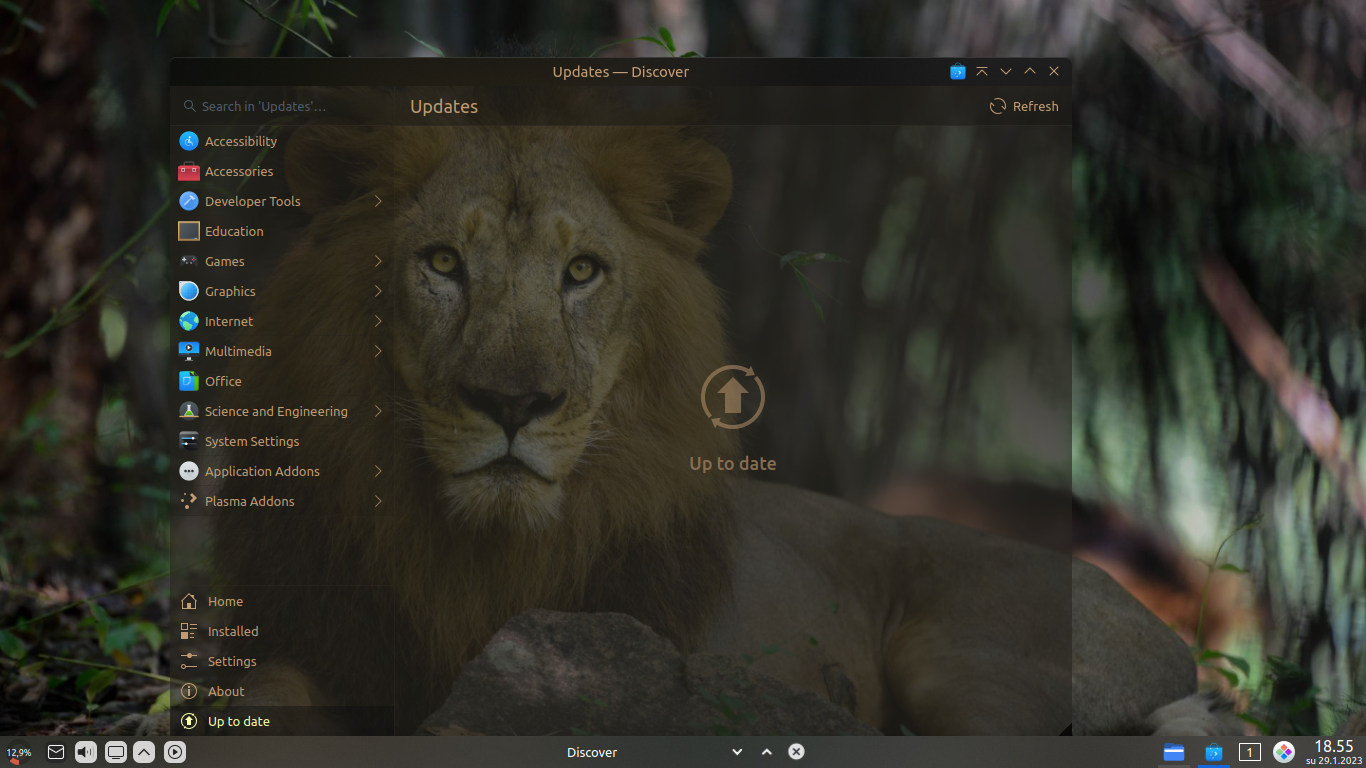
Task: Expand the Multimedia chevron
Action: [x=378, y=351]
